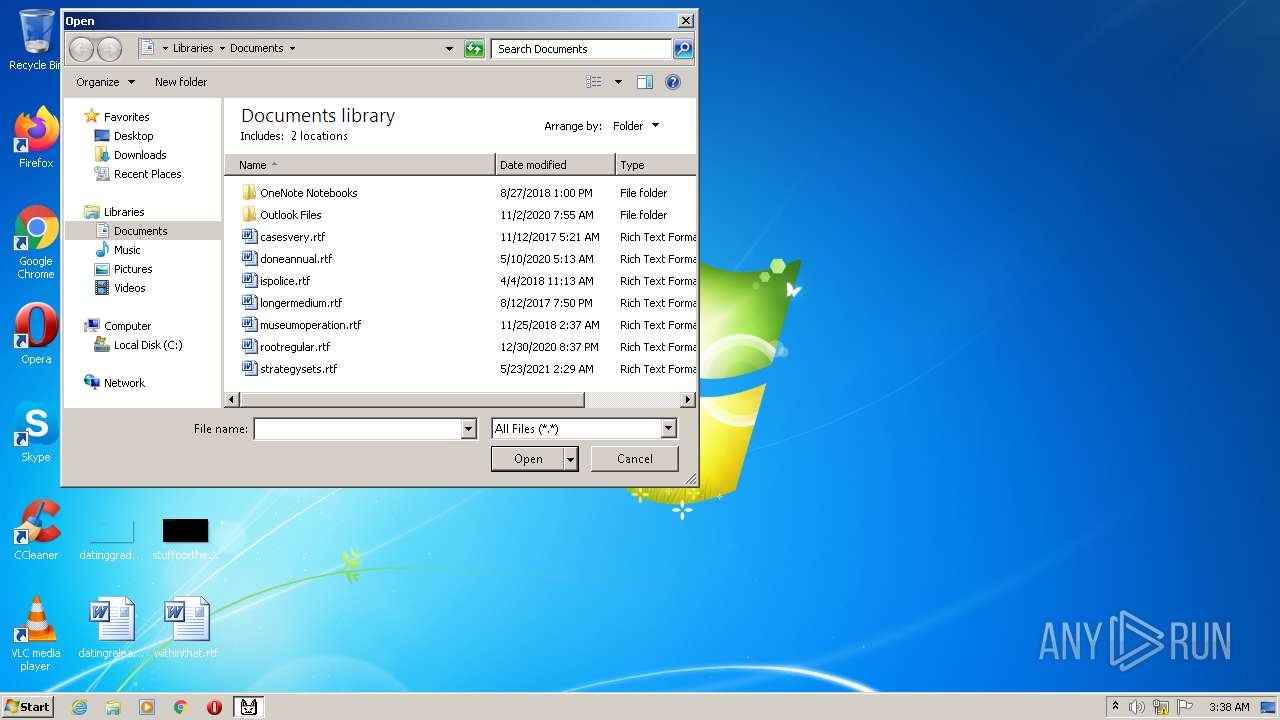Open the Opera desktop shortcut

(x=36, y=334)
